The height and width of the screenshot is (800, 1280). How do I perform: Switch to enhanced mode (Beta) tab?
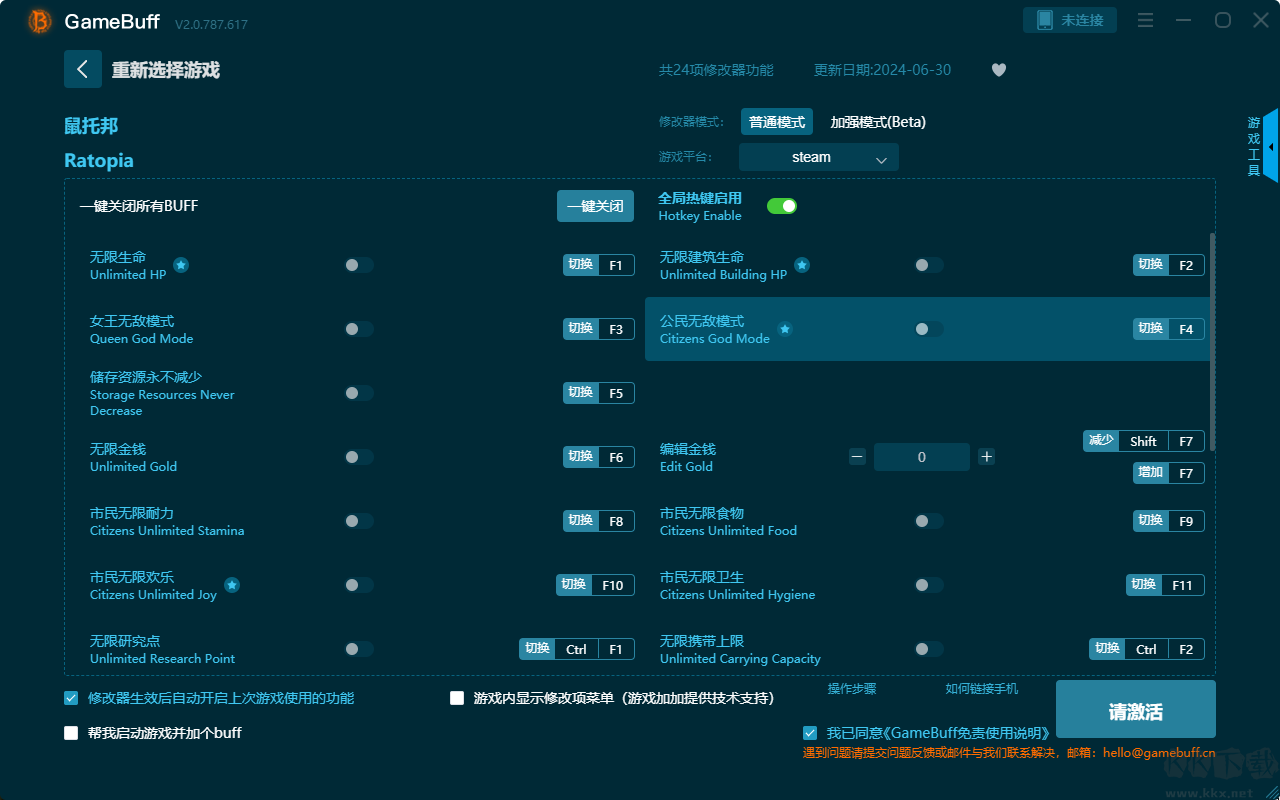[878, 122]
